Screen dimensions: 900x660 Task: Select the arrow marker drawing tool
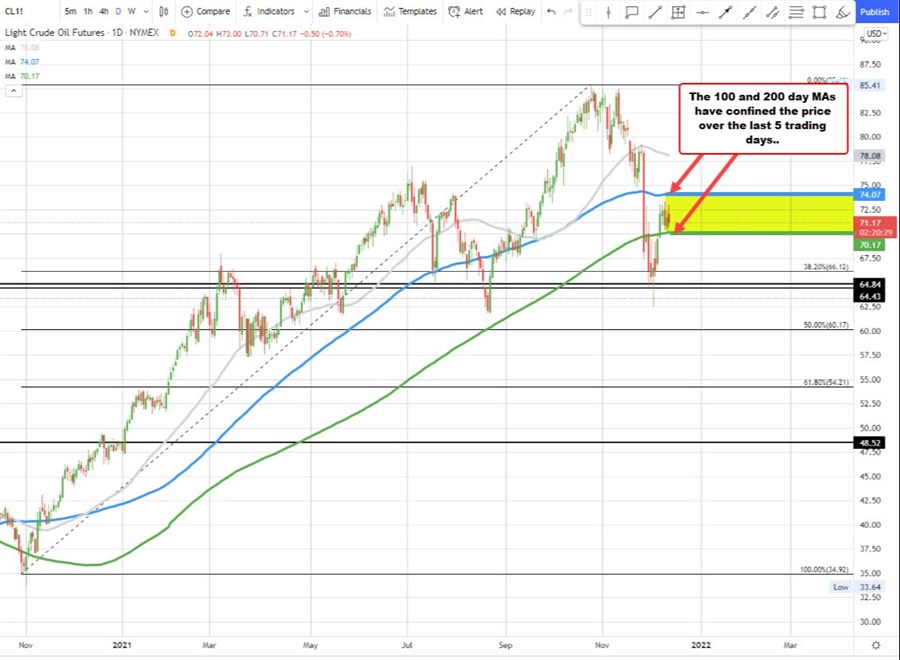click(x=726, y=12)
